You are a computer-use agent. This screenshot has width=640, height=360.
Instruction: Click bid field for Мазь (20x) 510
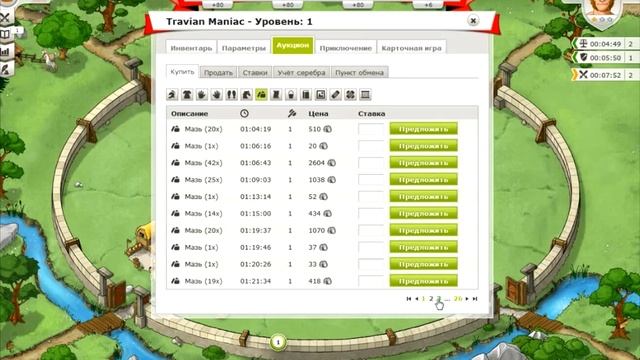click(x=371, y=129)
